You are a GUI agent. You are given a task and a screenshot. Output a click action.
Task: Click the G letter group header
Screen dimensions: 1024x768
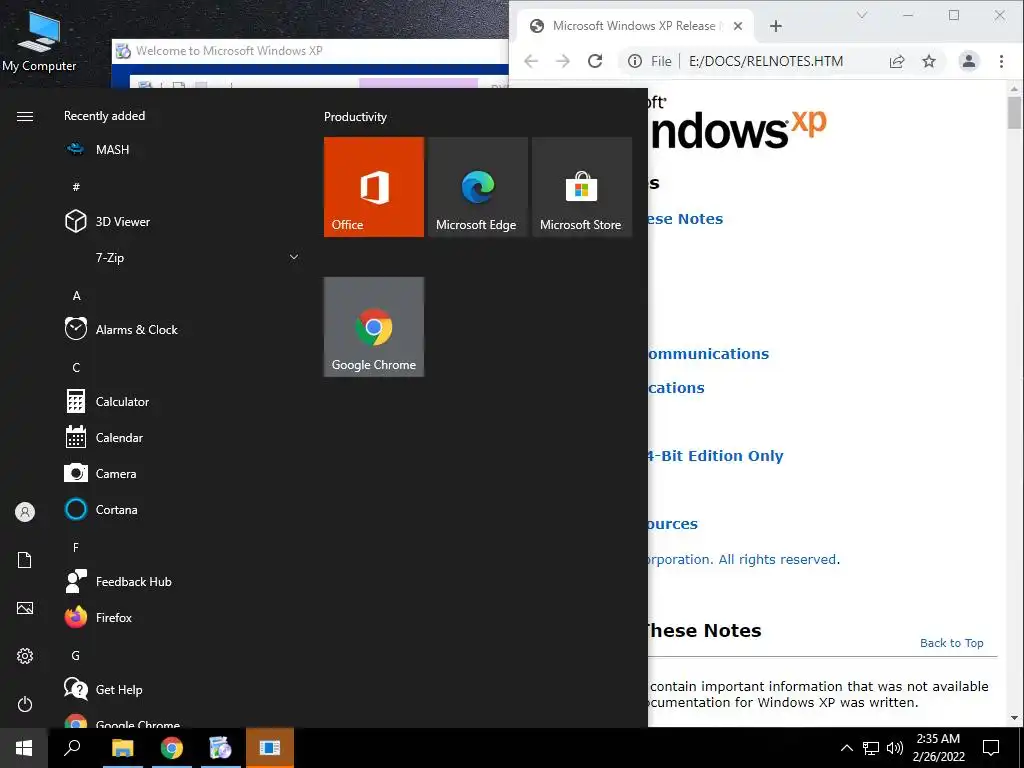click(76, 656)
